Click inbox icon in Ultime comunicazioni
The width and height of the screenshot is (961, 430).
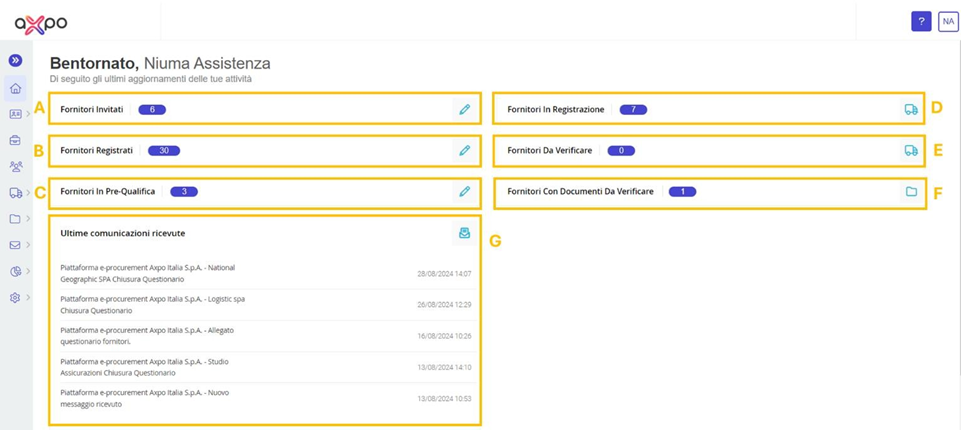[x=465, y=233]
